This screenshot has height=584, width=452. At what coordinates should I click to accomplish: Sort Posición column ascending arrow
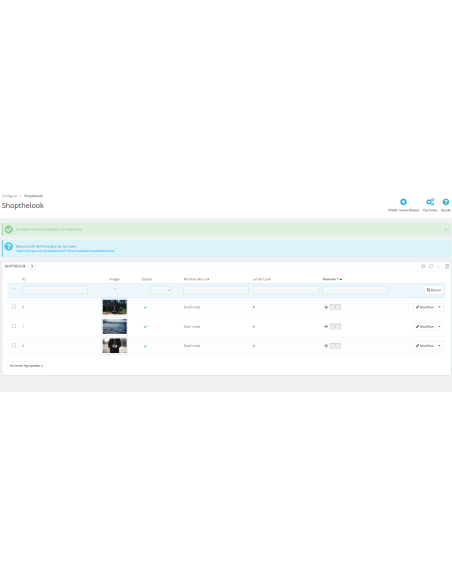[x=341, y=279]
